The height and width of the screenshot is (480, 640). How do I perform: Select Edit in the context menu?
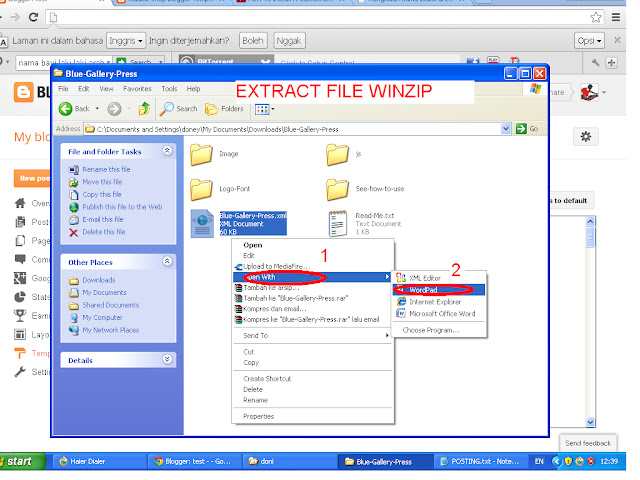pos(313,256)
